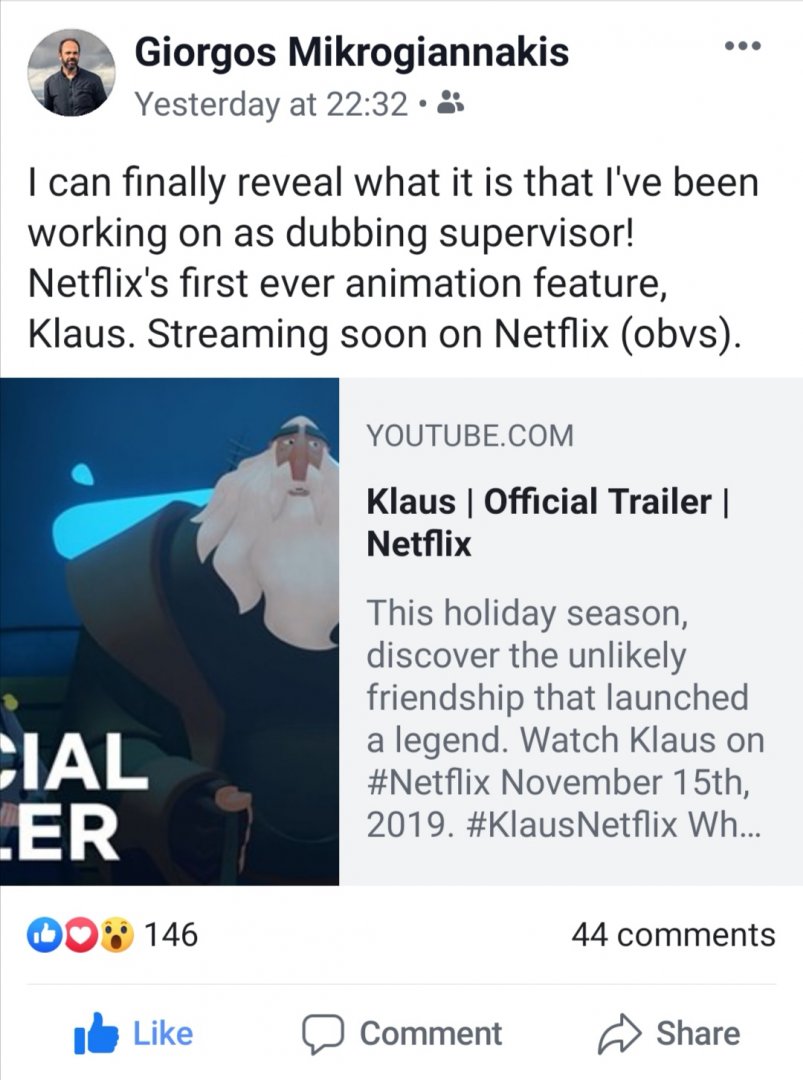Tap the share arrow icon

(618, 1034)
